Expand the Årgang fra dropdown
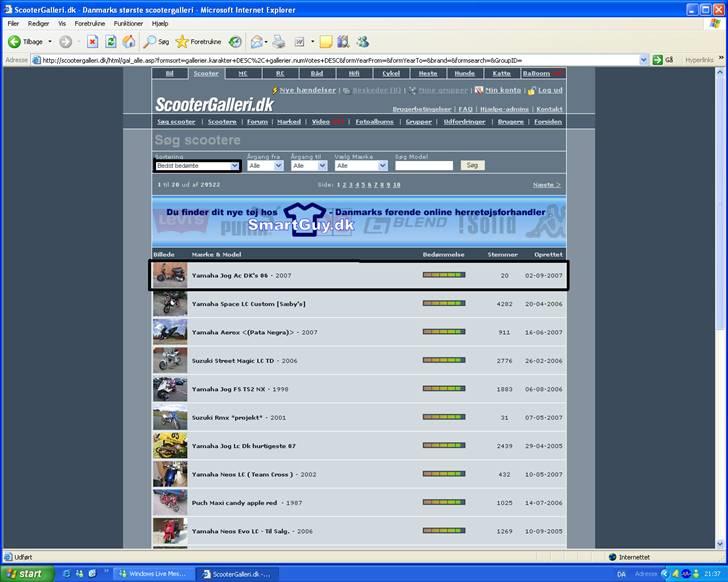 (264, 165)
